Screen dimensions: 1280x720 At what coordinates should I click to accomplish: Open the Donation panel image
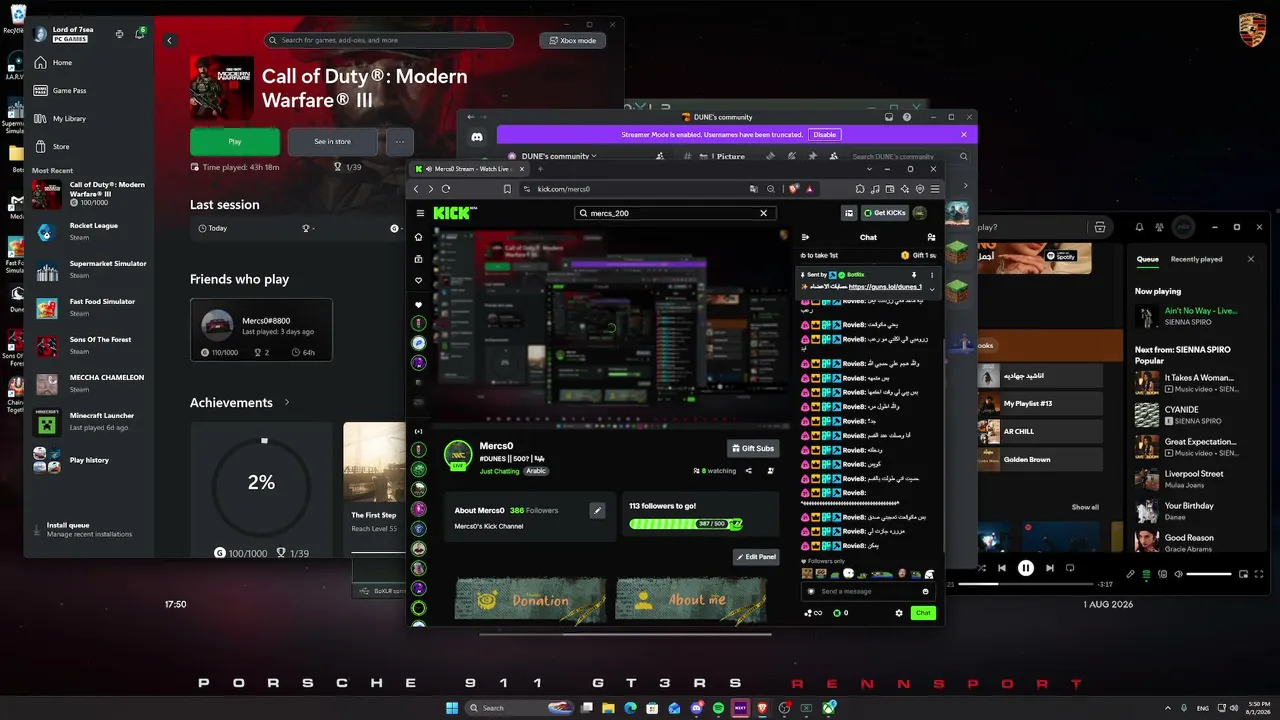click(x=530, y=600)
